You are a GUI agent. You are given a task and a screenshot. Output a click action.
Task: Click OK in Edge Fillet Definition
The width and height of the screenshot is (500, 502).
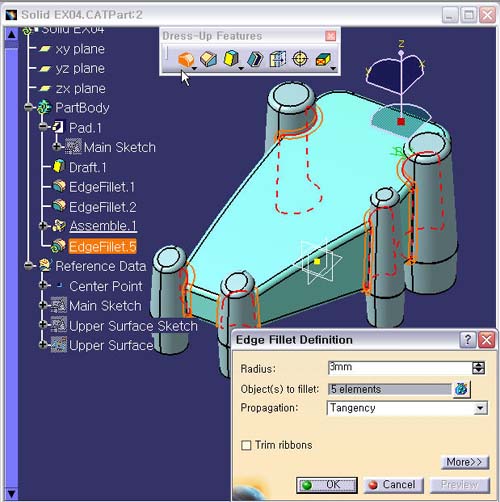coord(327,485)
